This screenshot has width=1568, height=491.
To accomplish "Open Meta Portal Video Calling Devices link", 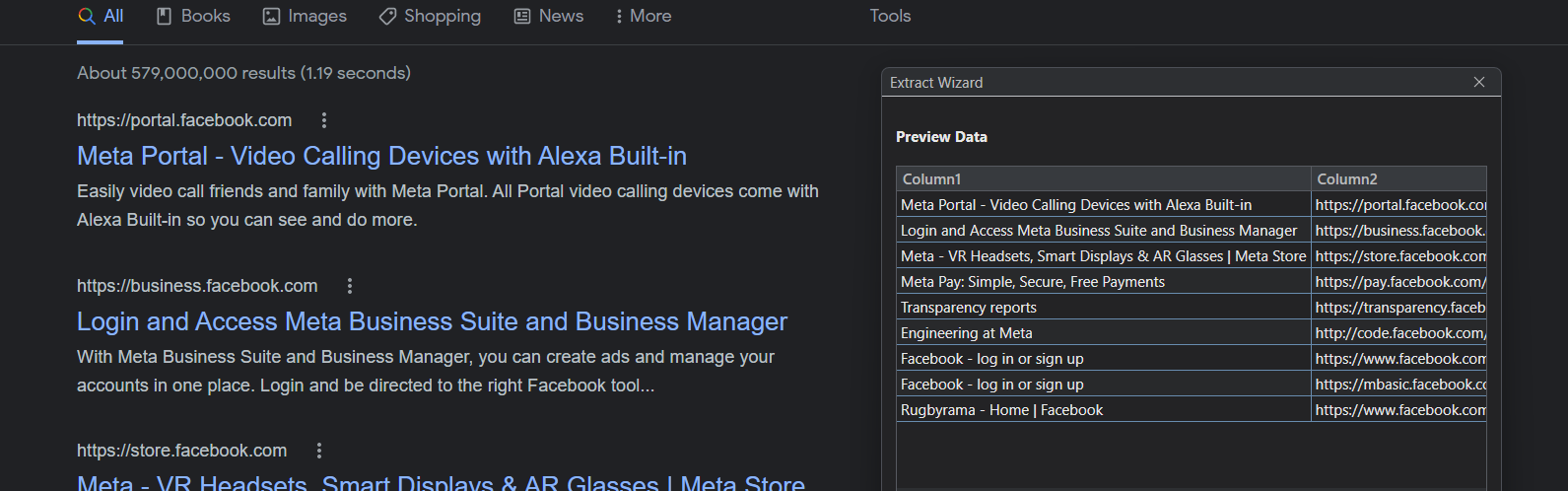I will coord(381,156).
